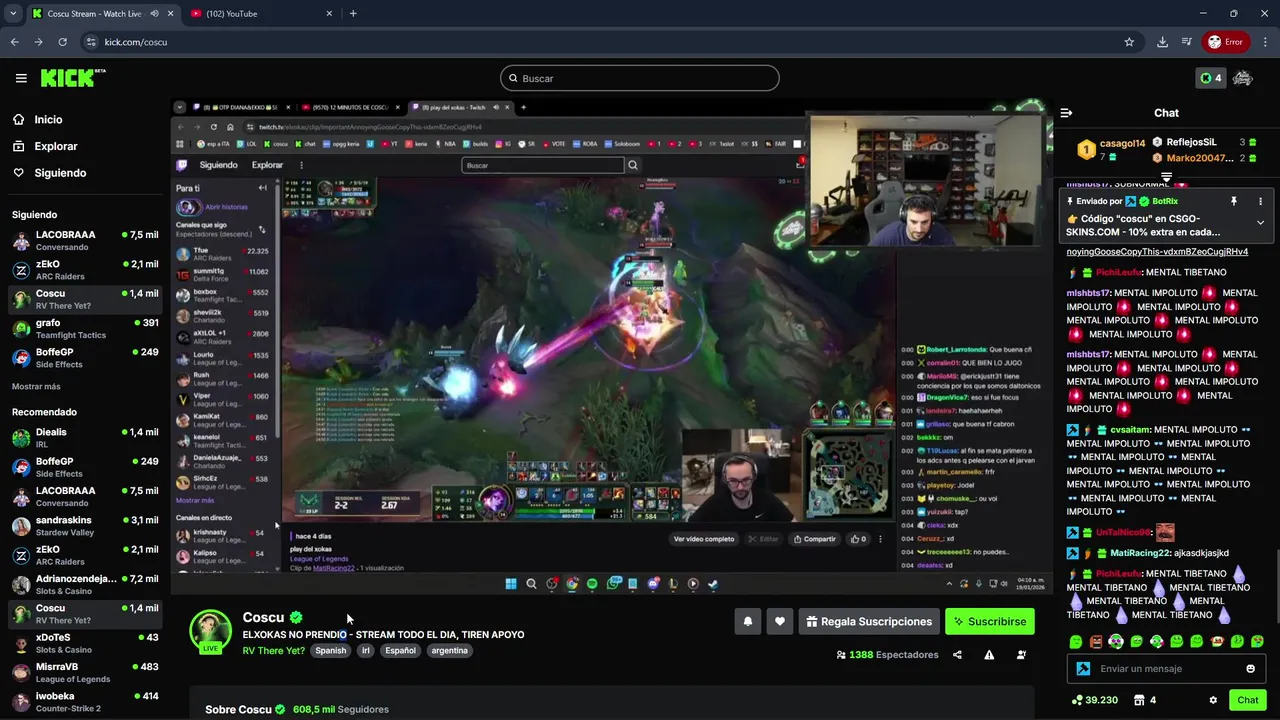Screen dimensions: 1280x720
Task: Click Coscu's live avatar
Action: click(x=211, y=632)
